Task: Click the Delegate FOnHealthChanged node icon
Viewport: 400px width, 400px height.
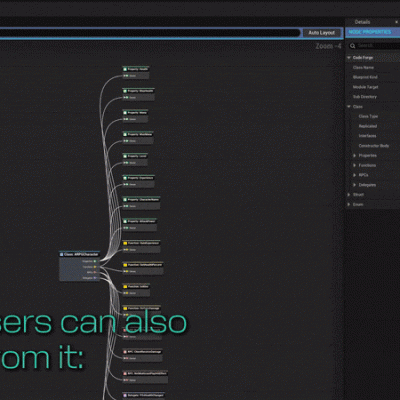Action: (125, 395)
